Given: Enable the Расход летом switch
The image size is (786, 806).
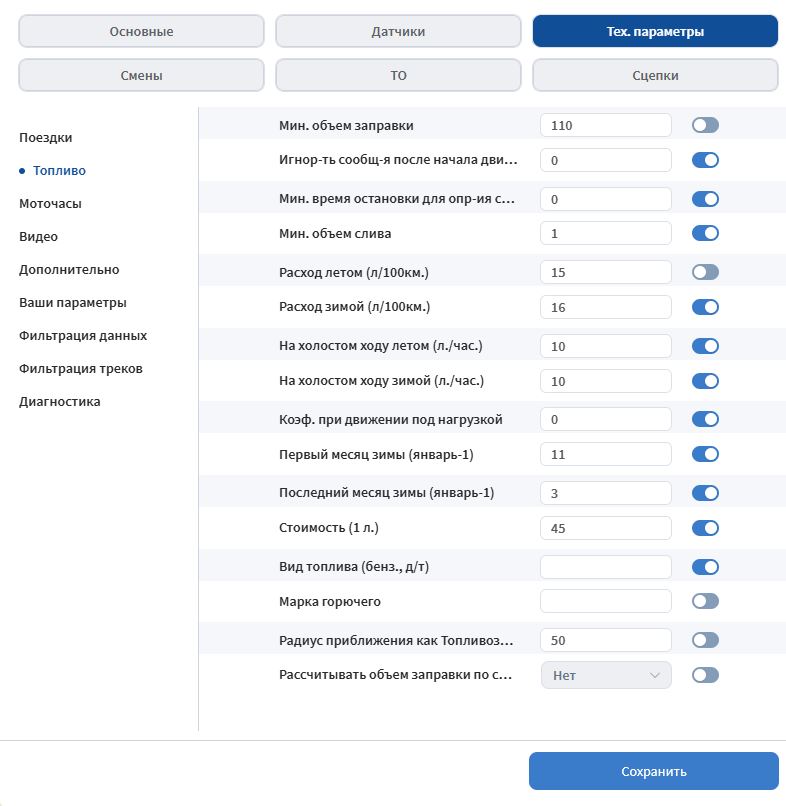Looking at the screenshot, I should coord(705,272).
